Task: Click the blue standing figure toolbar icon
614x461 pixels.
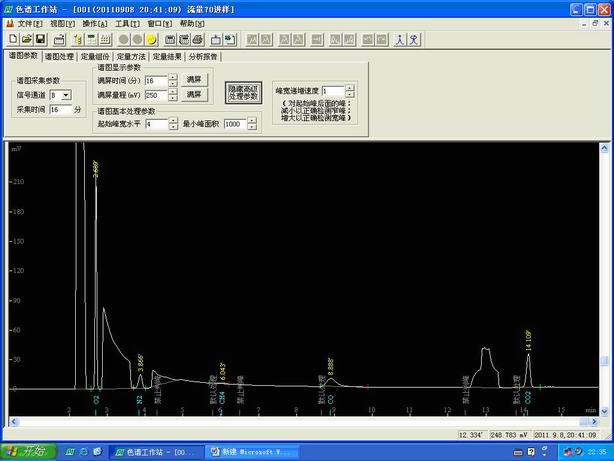Action: point(400,40)
